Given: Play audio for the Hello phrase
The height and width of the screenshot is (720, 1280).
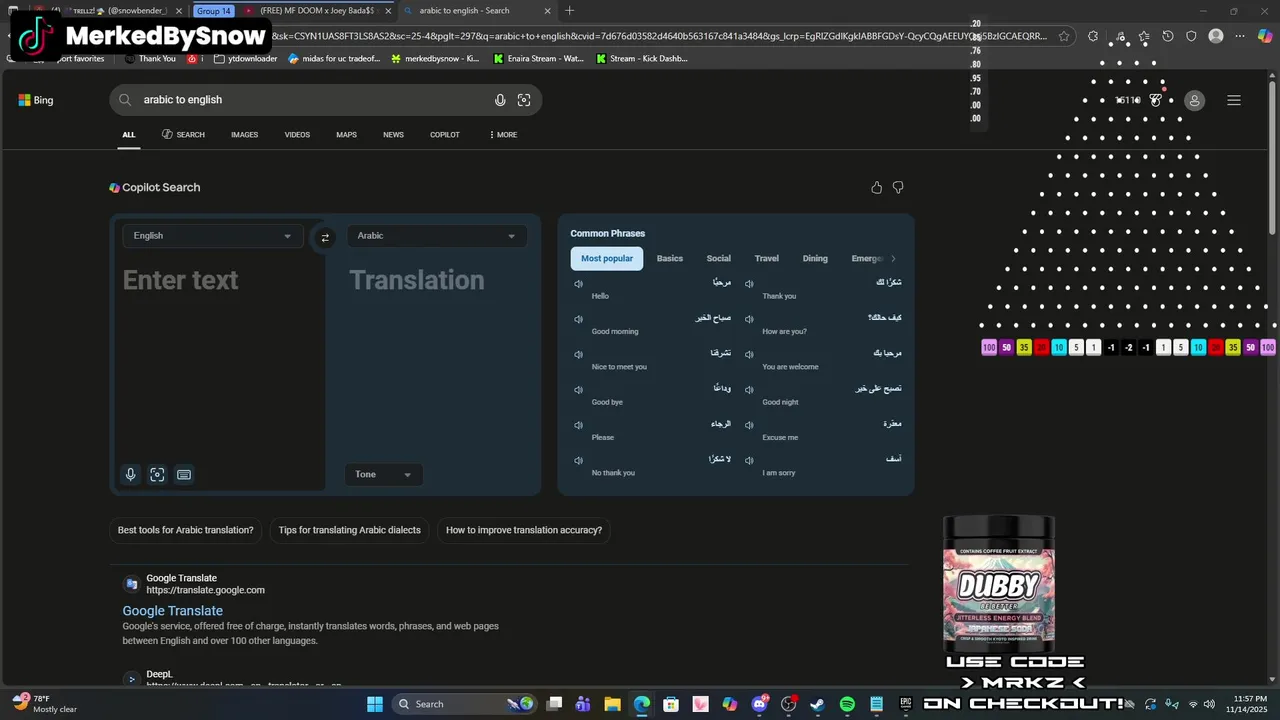Looking at the screenshot, I should (x=578, y=284).
